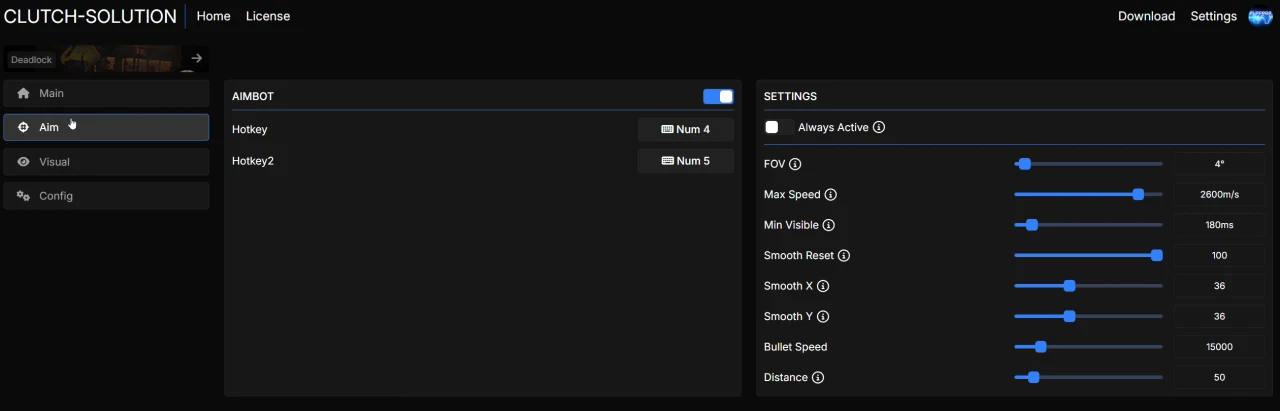Click the Distance slider
This screenshot has height=411, width=1280.
(1088, 378)
